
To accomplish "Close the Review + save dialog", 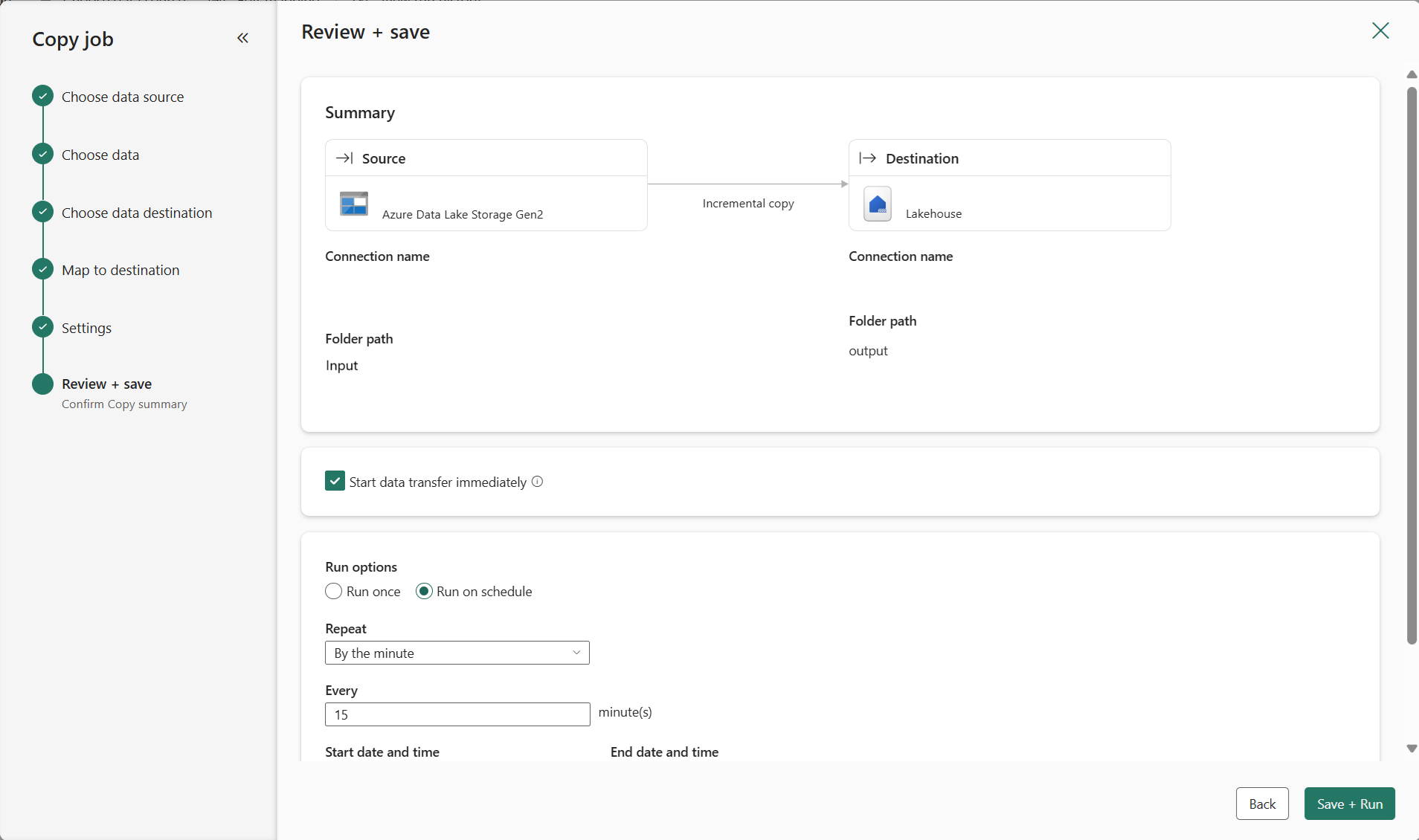I will (1380, 30).
